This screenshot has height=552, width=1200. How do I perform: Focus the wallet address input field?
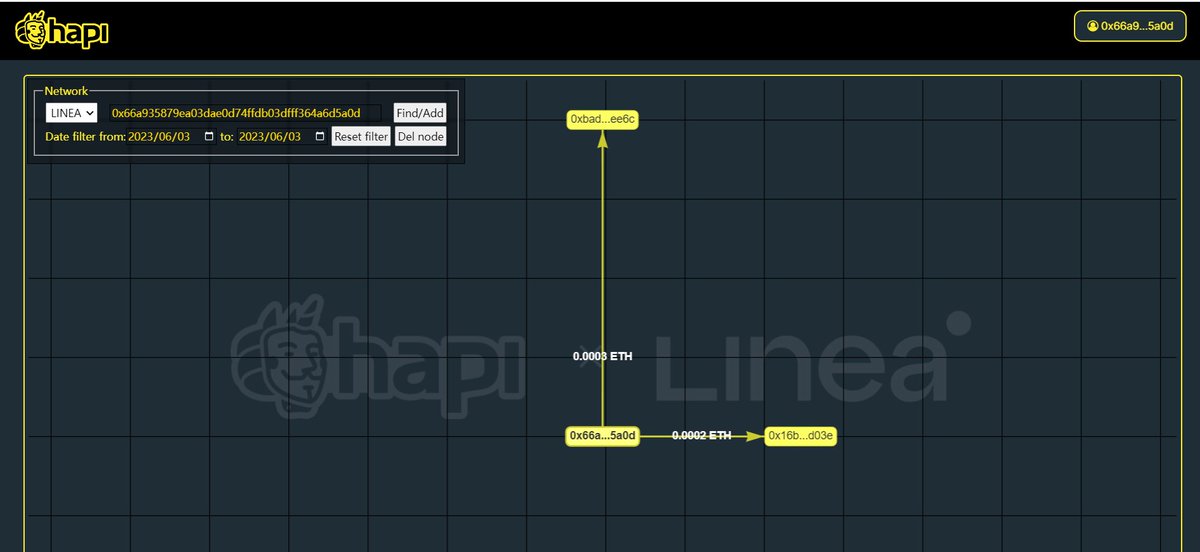tap(246, 113)
